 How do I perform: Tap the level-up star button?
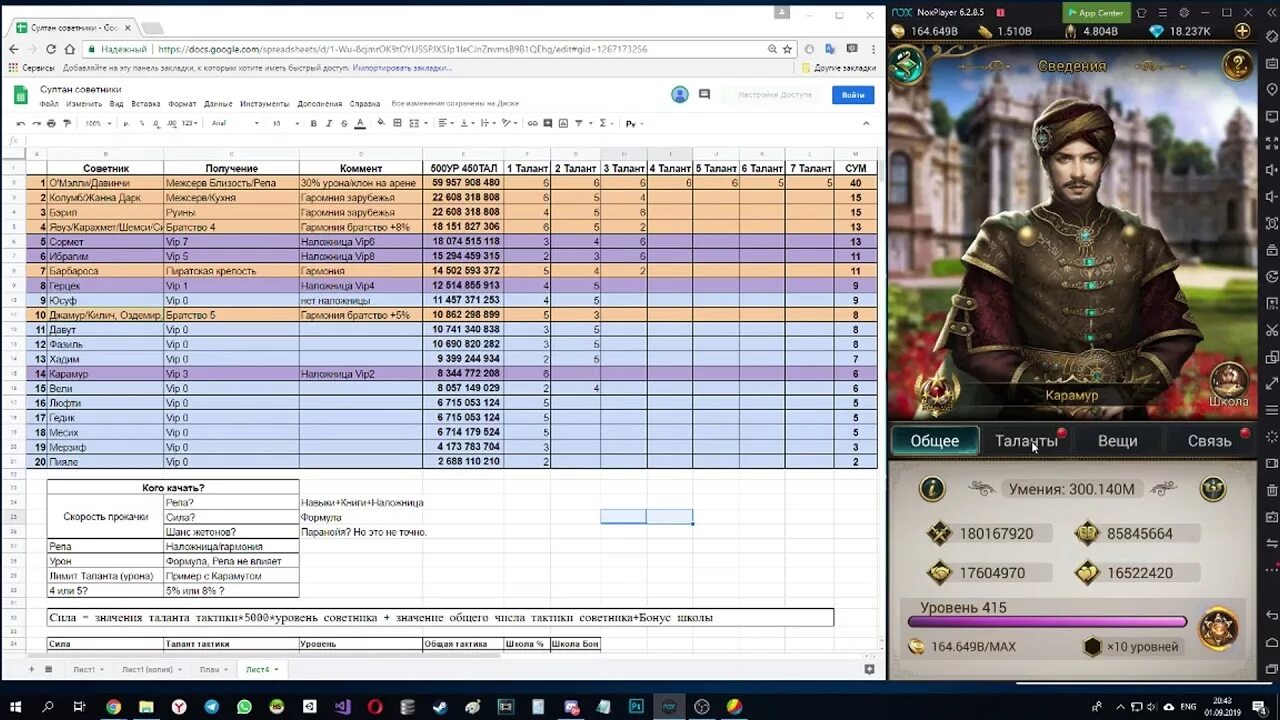tap(1219, 629)
